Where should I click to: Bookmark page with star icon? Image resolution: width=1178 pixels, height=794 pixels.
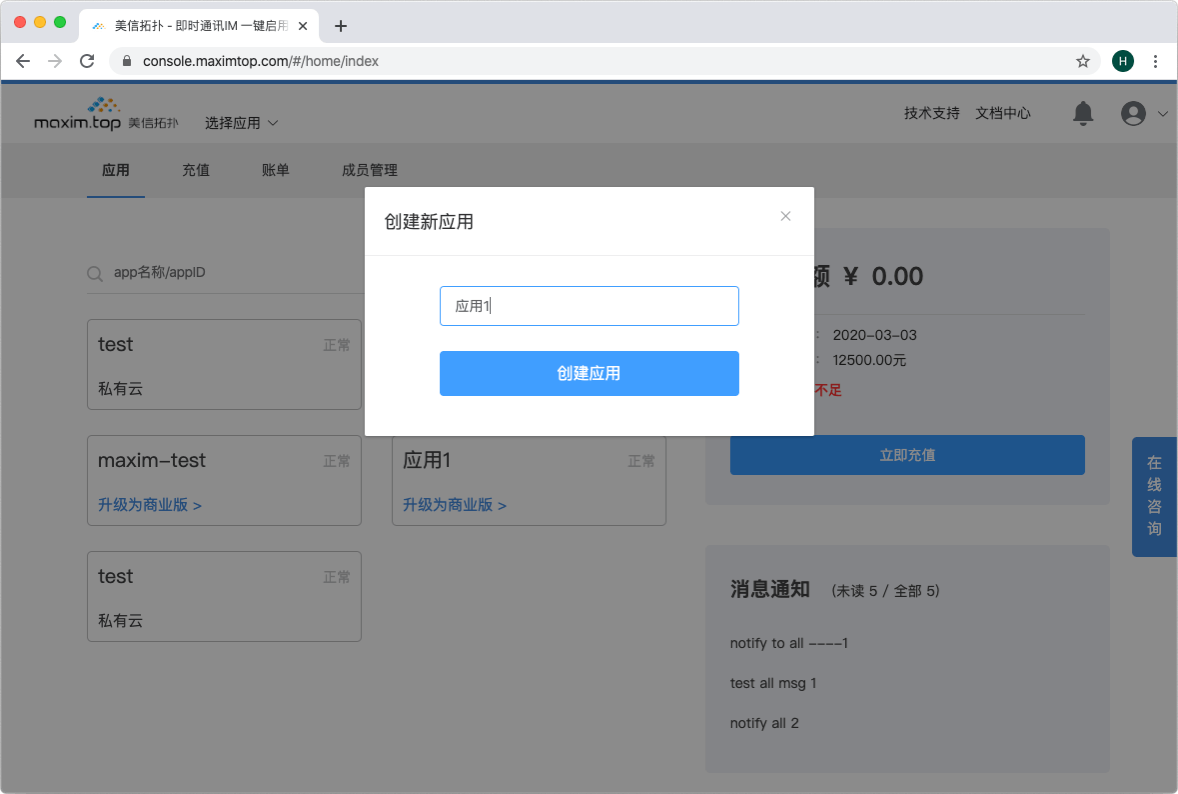pos(1083,61)
